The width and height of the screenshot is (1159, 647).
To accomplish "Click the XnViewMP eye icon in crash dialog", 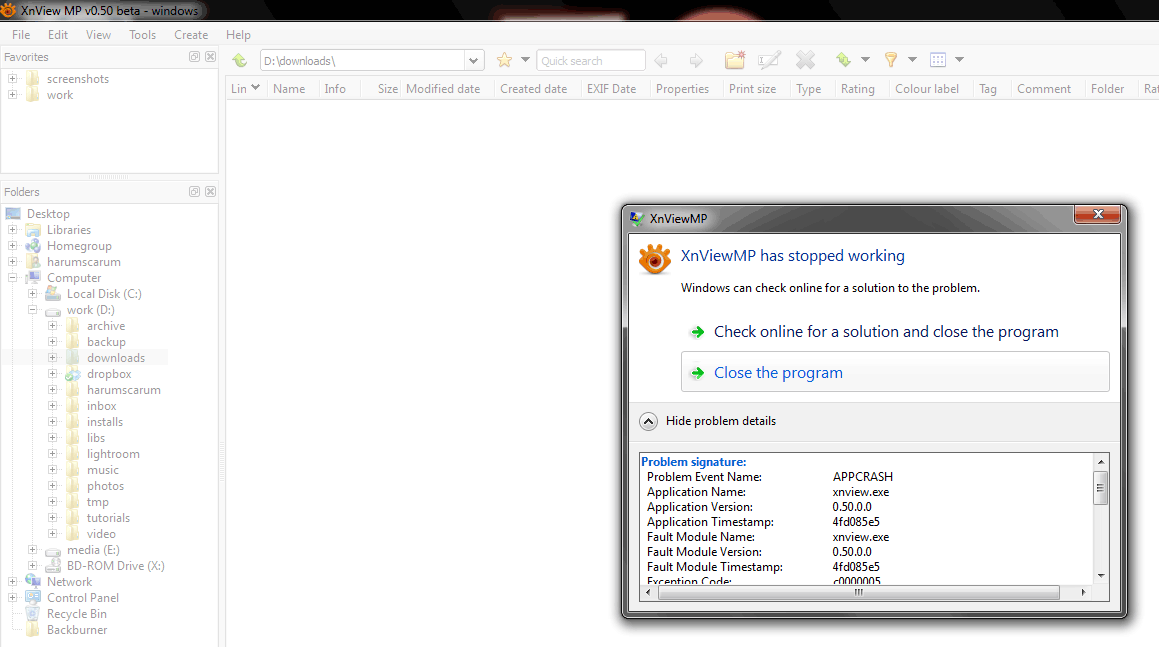I will click(x=655, y=259).
